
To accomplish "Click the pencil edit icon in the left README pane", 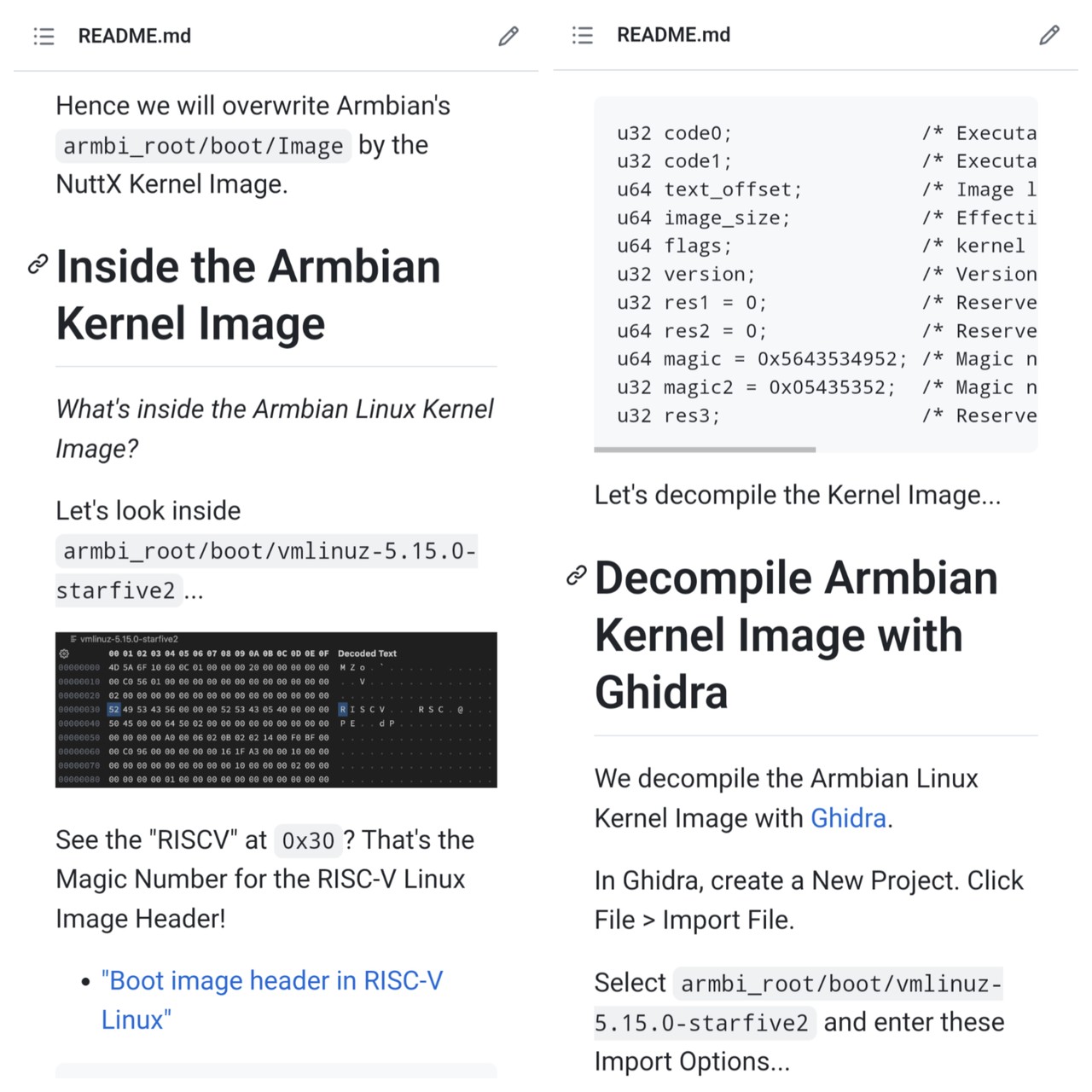I will pyautogui.click(x=508, y=36).
